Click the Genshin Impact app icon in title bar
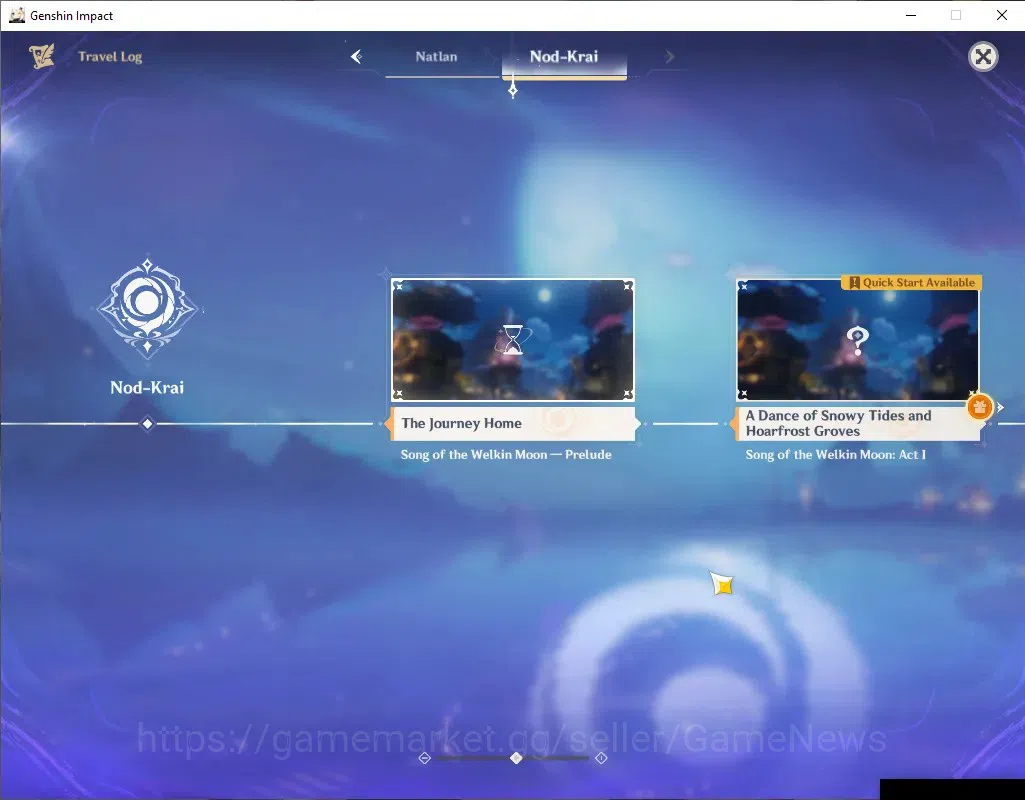1025x800 pixels. pos(16,15)
